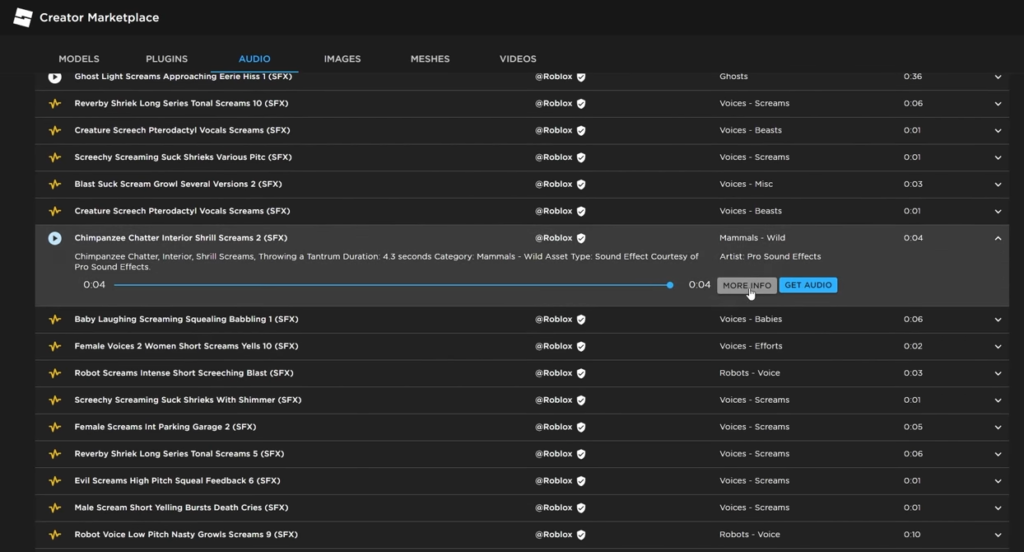
Task: Click Voices - Babies category text
Action: tap(750, 319)
